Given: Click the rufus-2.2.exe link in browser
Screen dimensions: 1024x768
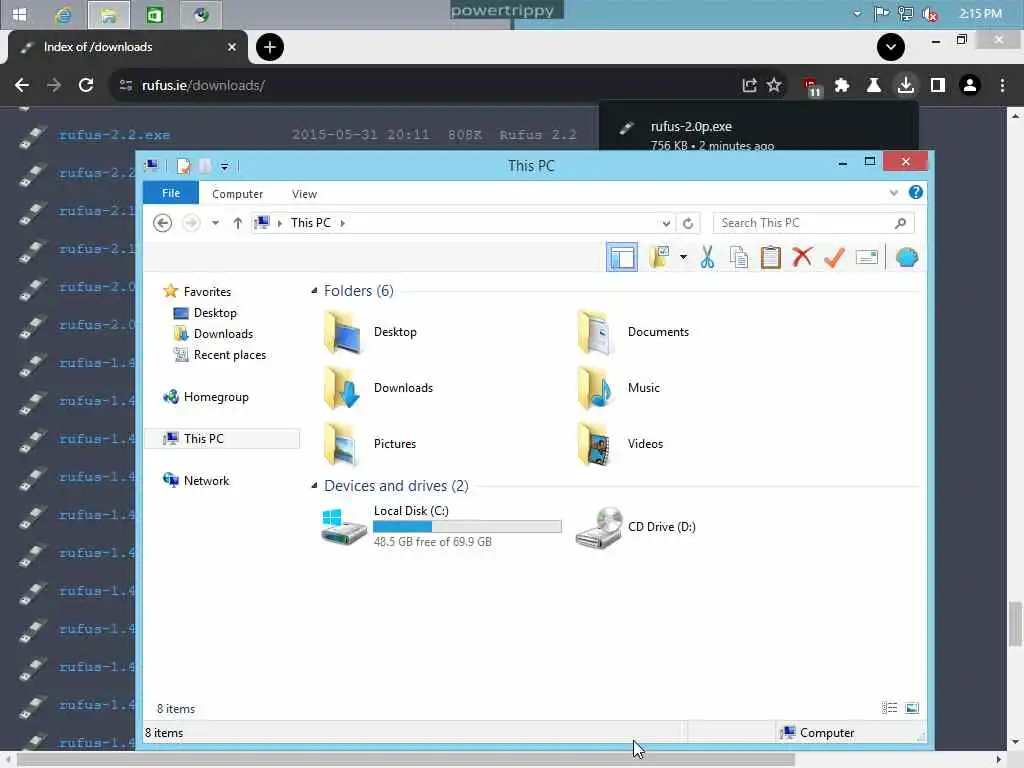Looking at the screenshot, I should [114, 135].
